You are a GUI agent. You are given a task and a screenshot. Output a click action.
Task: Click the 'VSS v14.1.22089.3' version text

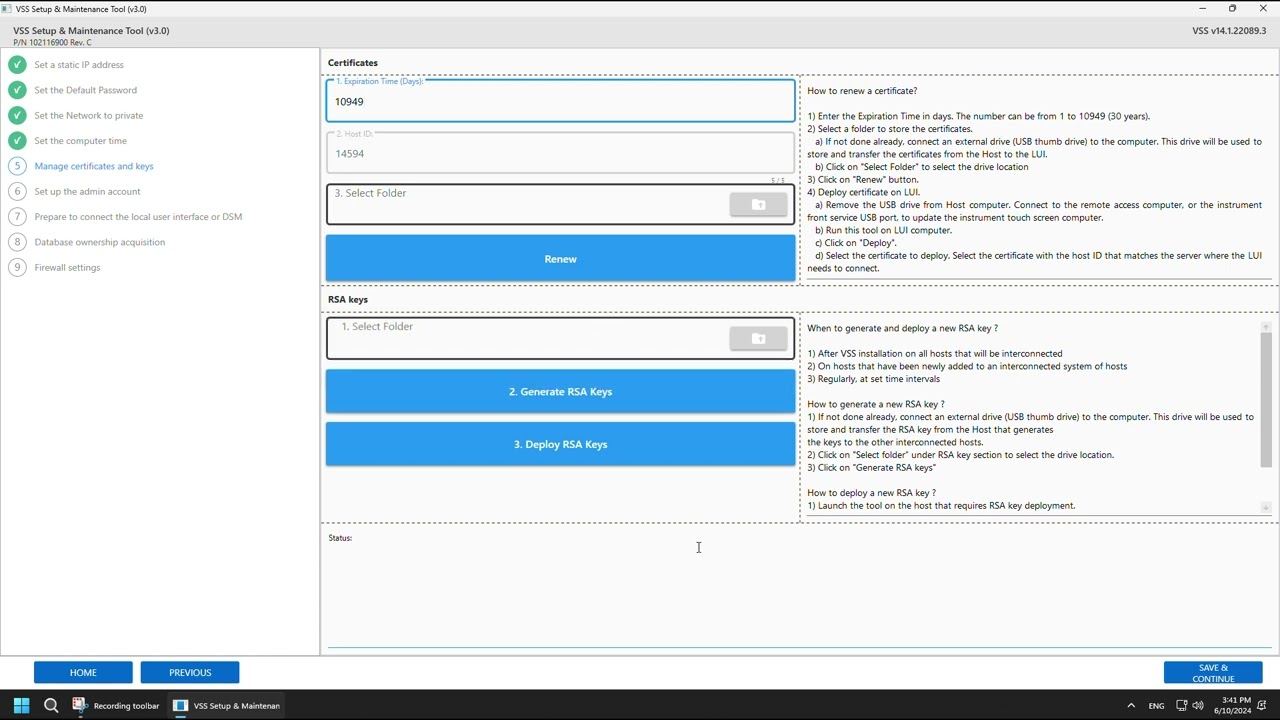click(x=1229, y=31)
